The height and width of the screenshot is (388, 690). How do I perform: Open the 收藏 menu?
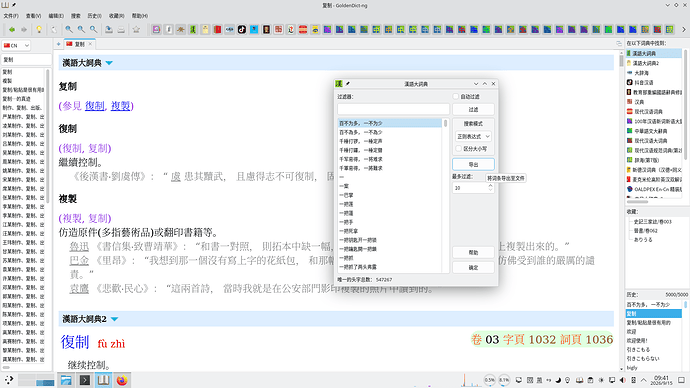coord(117,16)
